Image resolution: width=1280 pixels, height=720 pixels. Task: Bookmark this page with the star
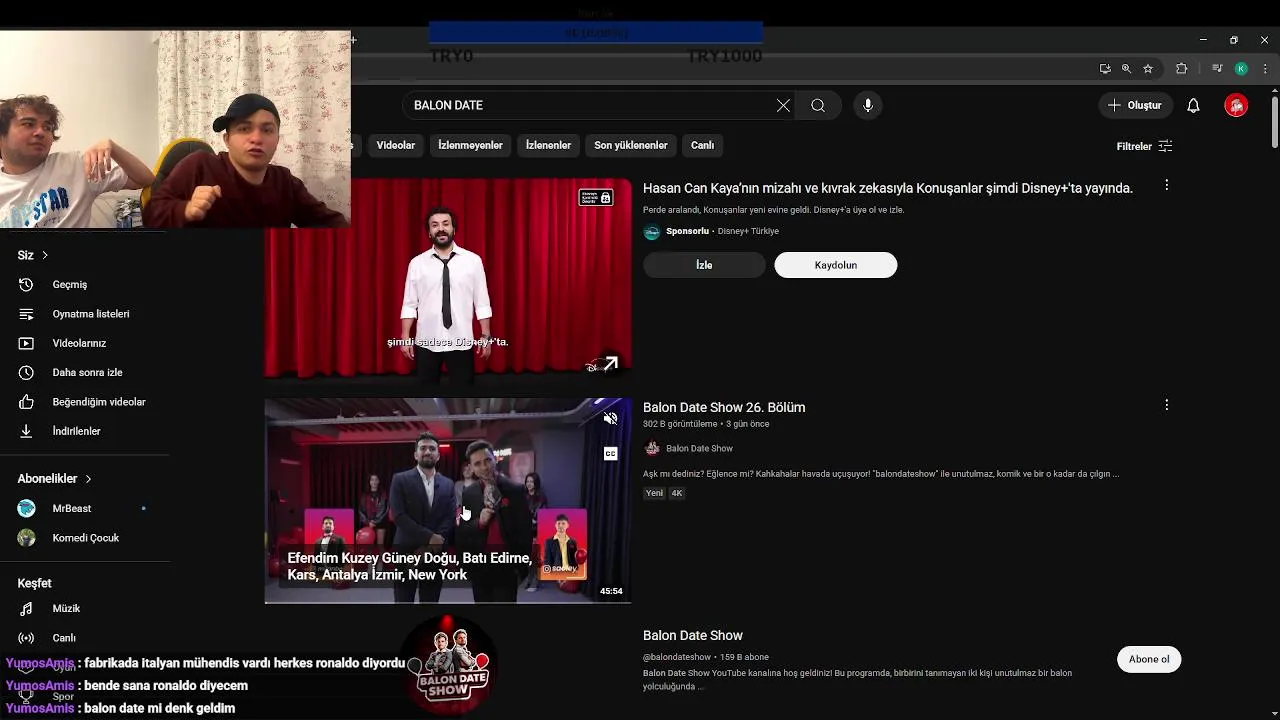pos(1148,69)
